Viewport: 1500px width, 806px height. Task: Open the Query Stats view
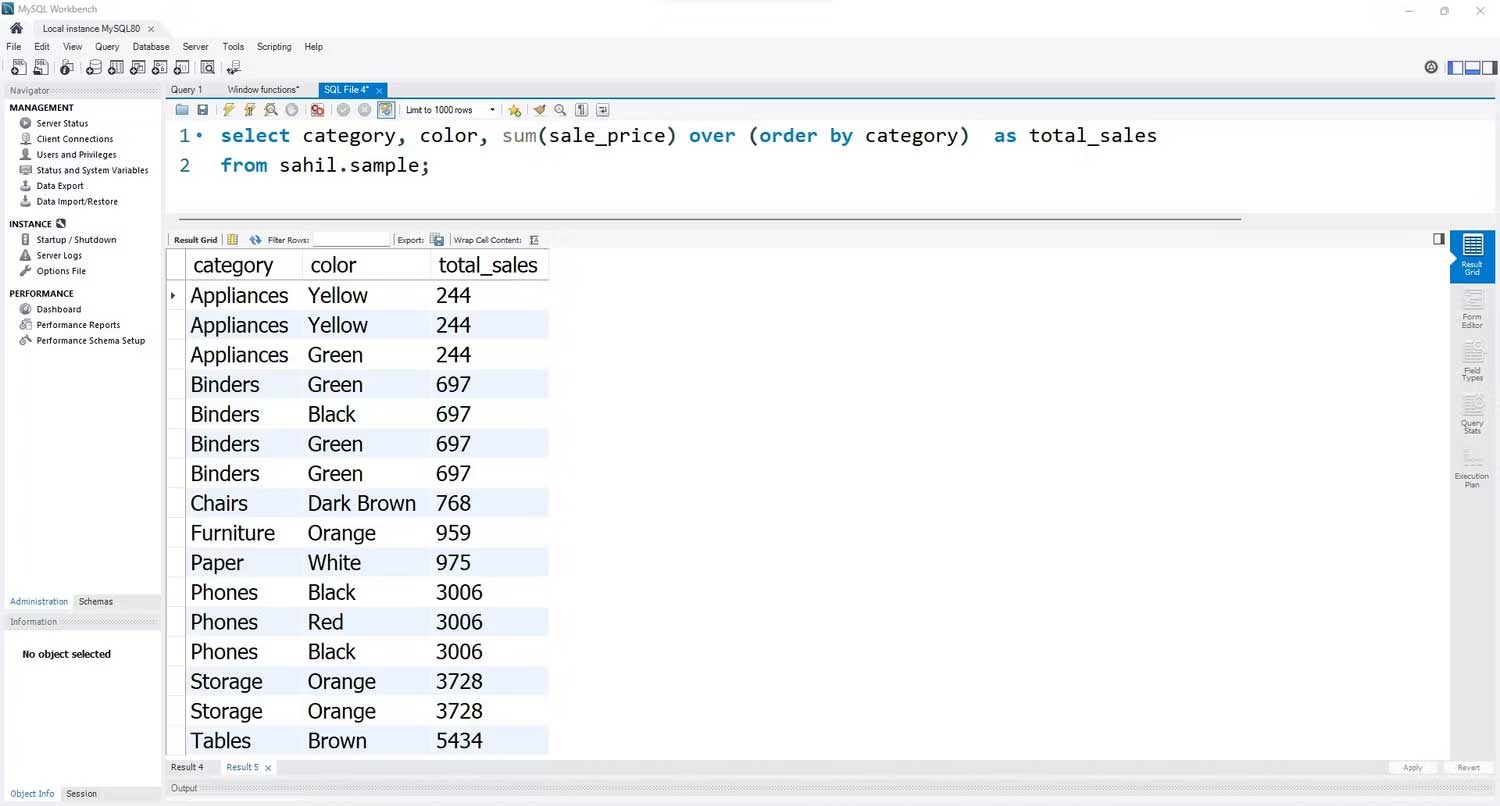coord(1472,414)
